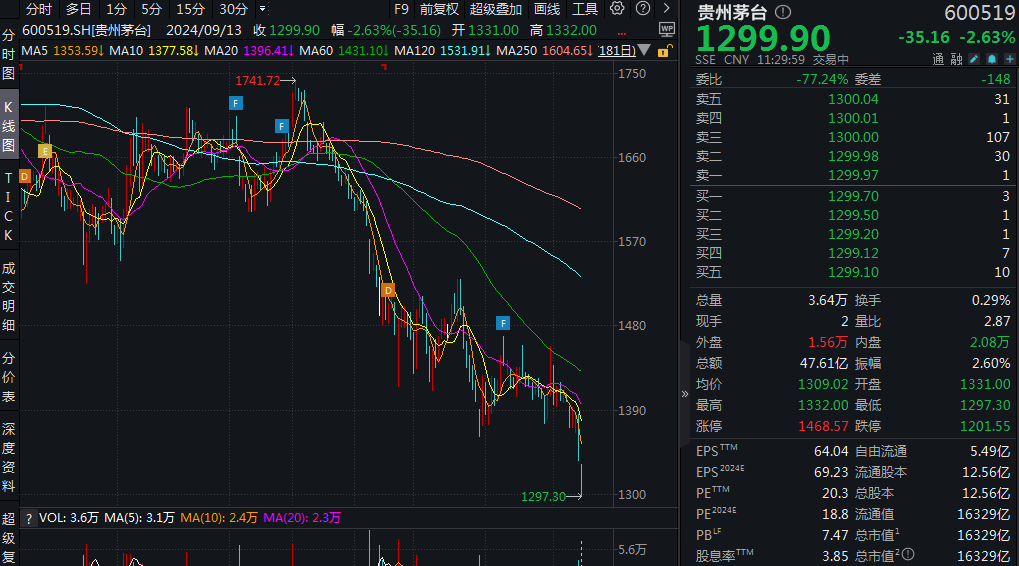Open chart settings gear icon
1019x566 pixels.
(617, 8)
